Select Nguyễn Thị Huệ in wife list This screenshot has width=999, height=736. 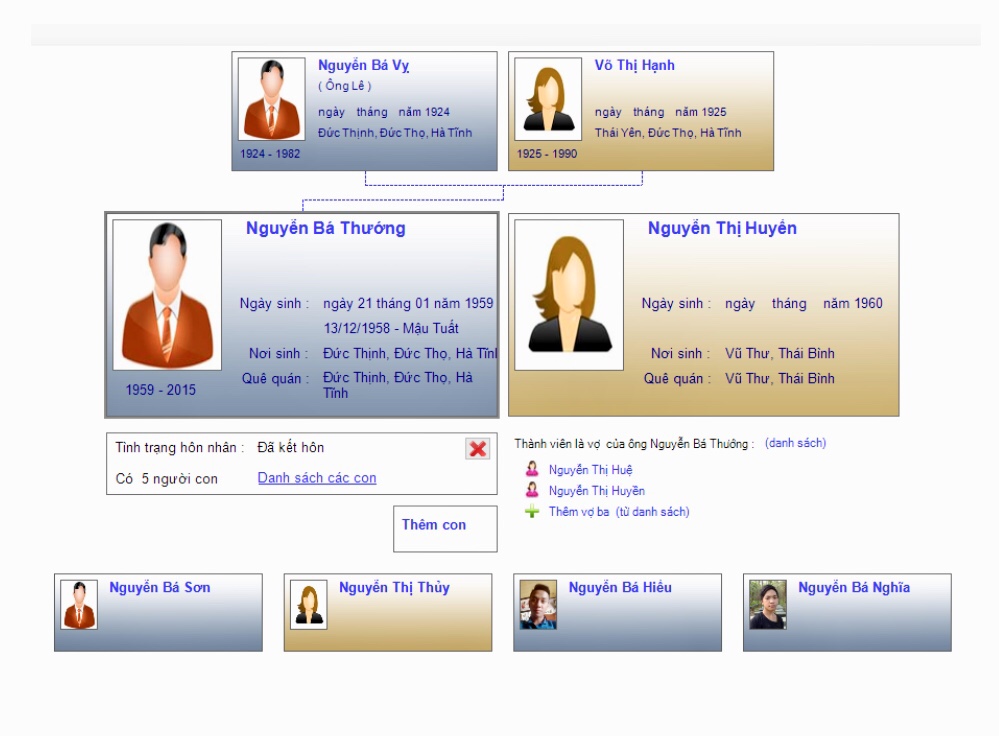pos(591,470)
